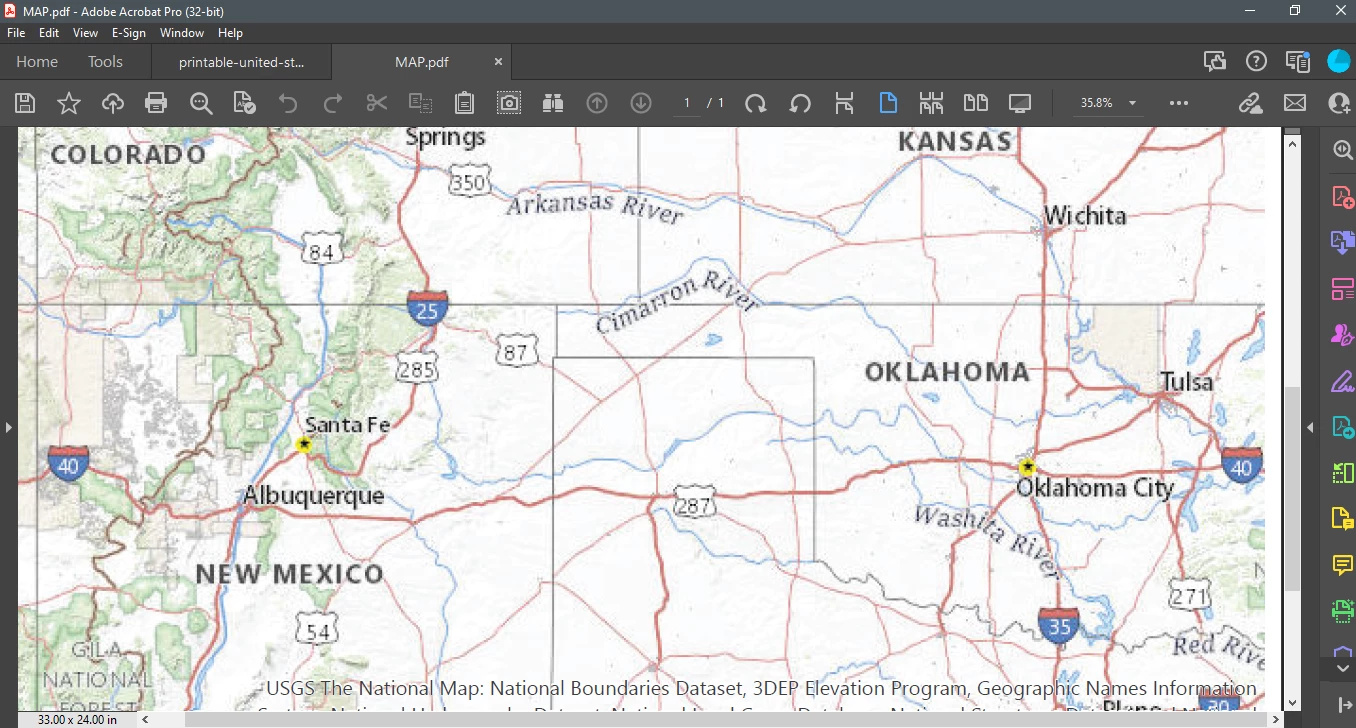Send file by email envelope icon

1295,103
